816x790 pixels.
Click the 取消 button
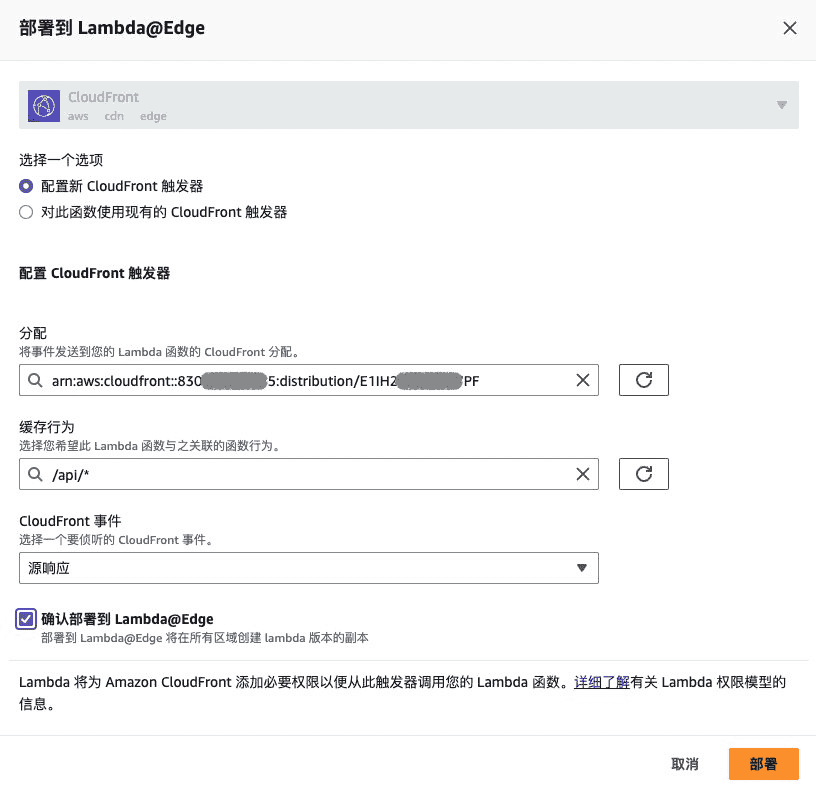tap(684, 764)
